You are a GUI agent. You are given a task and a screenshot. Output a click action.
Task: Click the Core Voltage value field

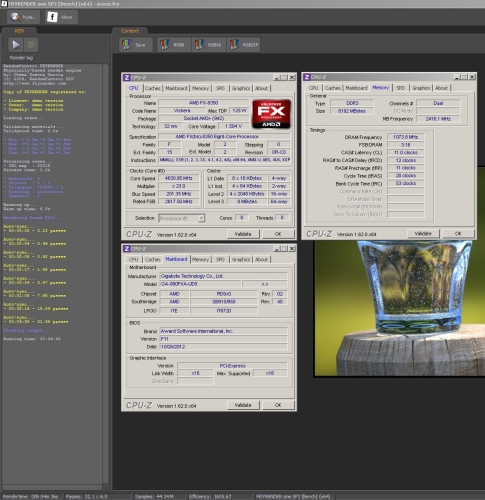pyautogui.click(x=233, y=126)
